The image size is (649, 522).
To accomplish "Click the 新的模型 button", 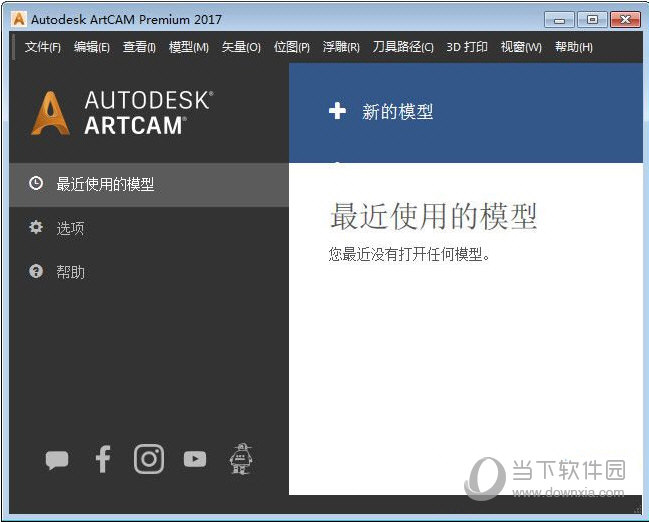I will (x=397, y=112).
